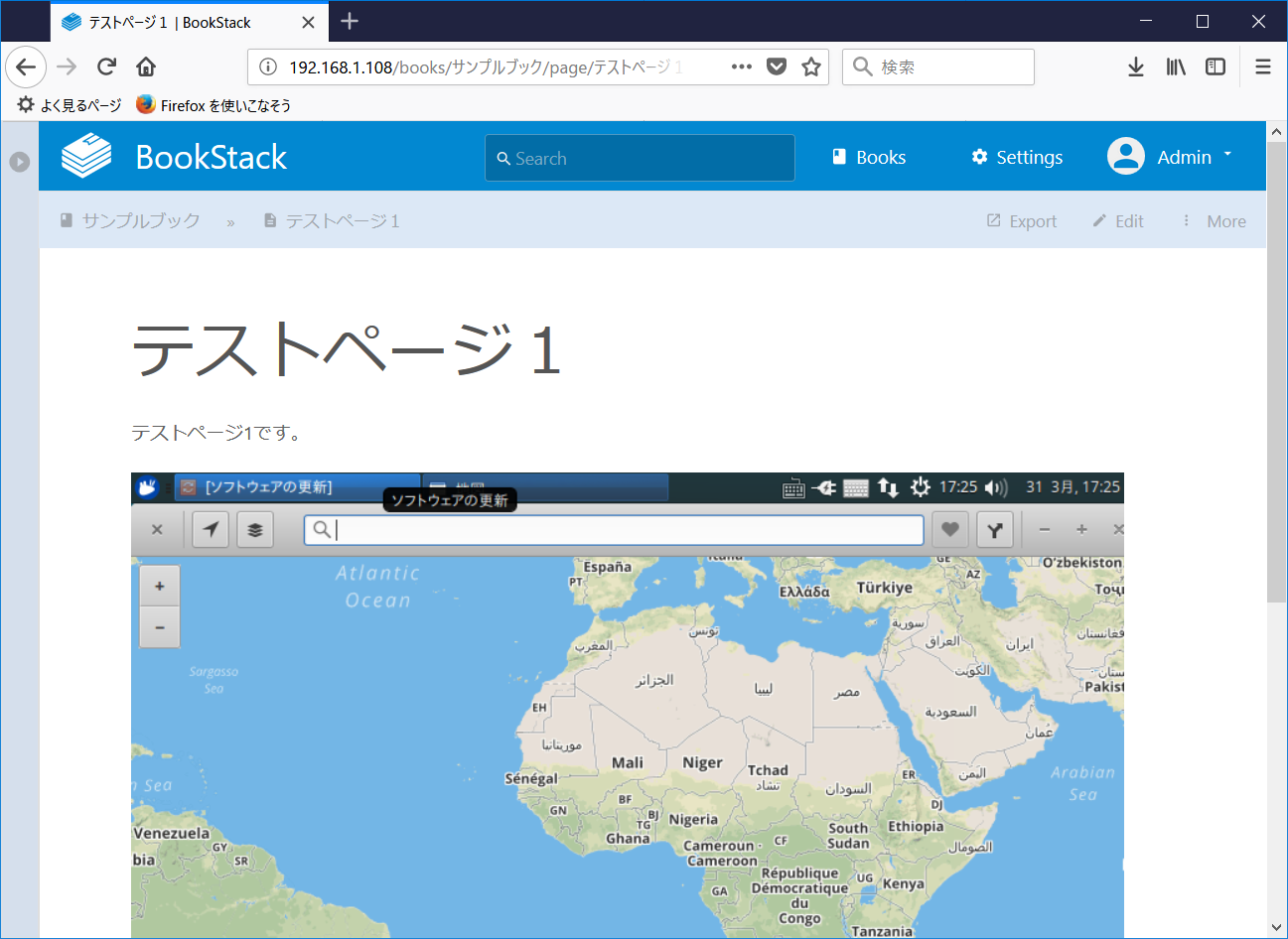This screenshot has width=1288, height=939.
Task: Click the Settings gear icon
Action: pos(978,156)
